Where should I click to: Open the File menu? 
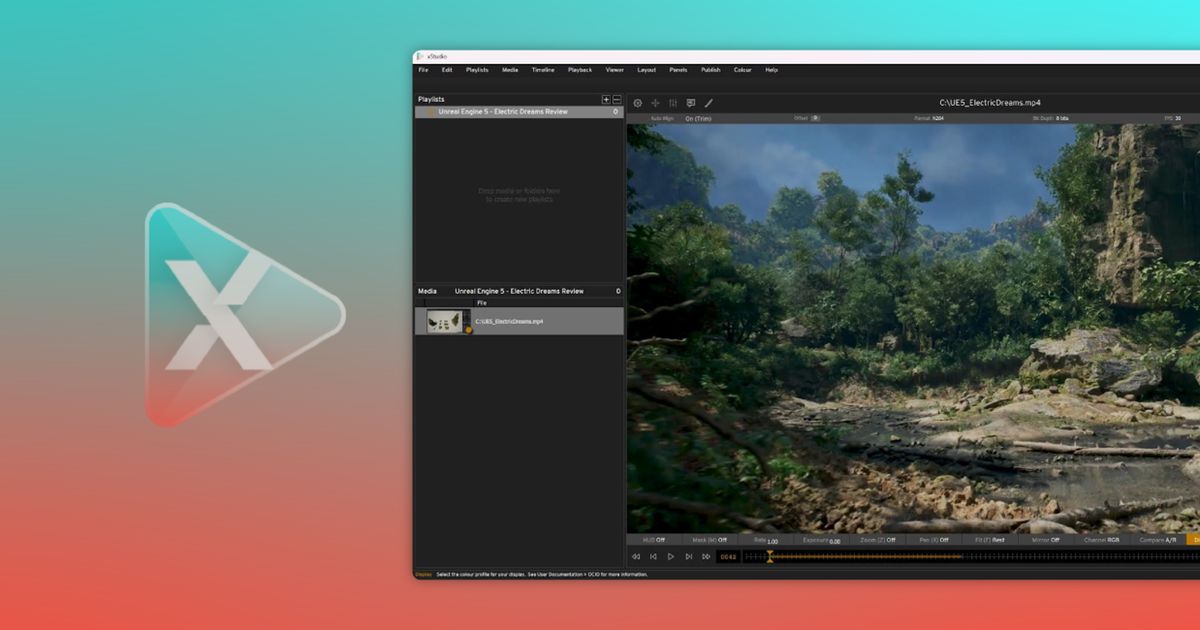pyautogui.click(x=423, y=70)
